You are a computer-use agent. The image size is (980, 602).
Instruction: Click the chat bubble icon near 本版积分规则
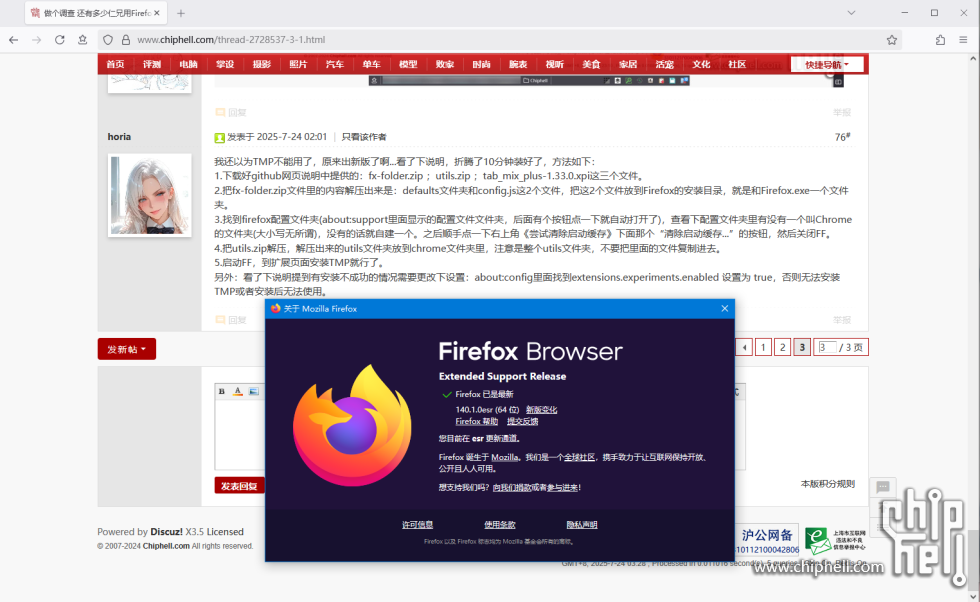click(882, 487)
